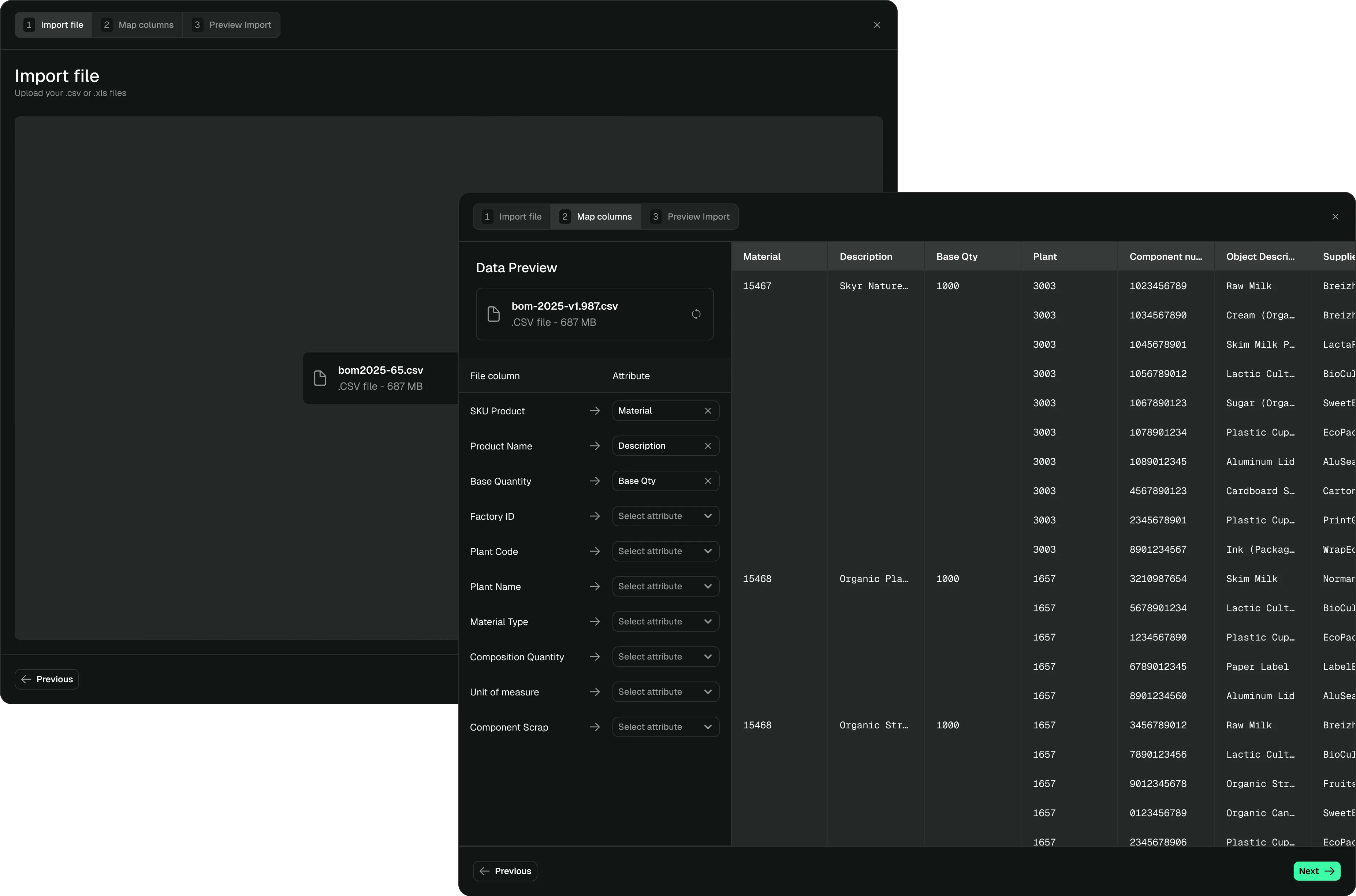Image resolution: width=1356 pixels, height=896 pixels.
Task: Click the refresh icon next to bom-2025-v1.987.csv
Action: coord(696,314)
